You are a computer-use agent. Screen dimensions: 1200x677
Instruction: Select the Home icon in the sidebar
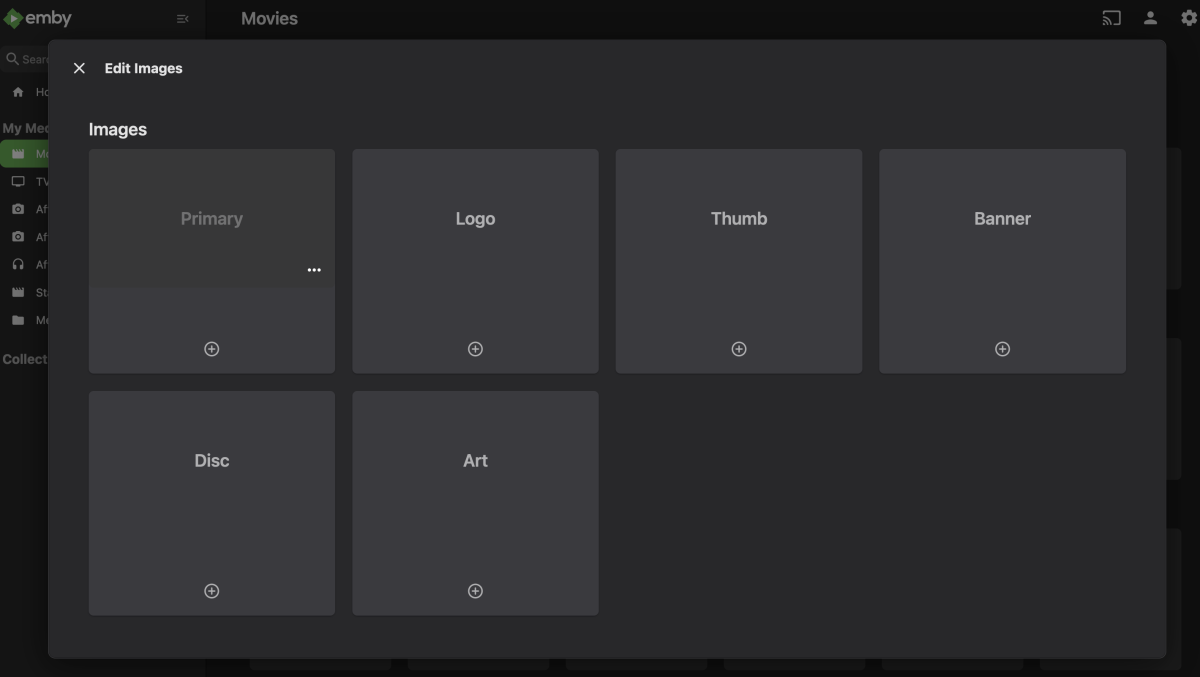[x=19, y=91]
